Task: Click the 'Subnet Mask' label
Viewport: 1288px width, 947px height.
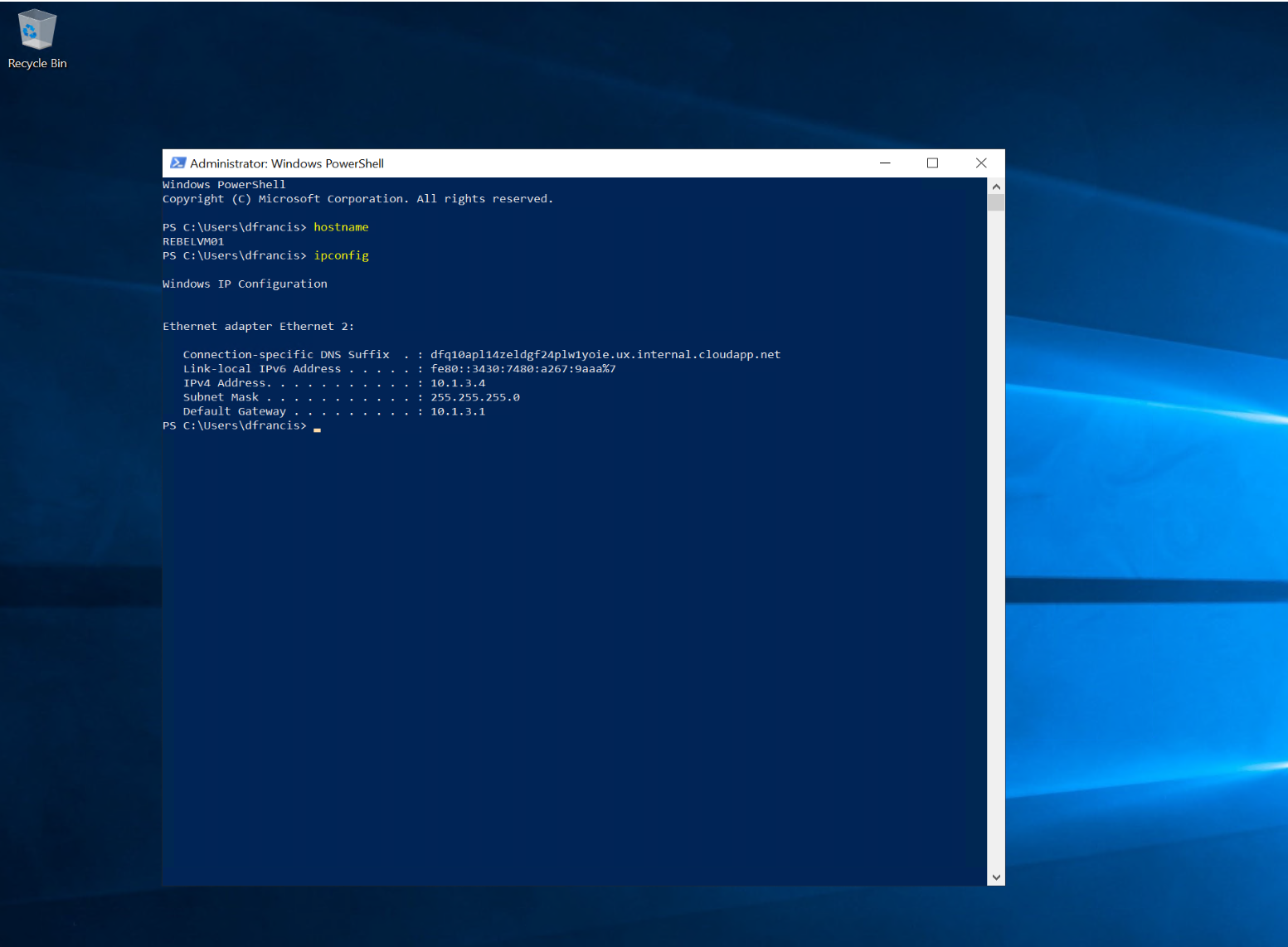Action: coord(221,397)
